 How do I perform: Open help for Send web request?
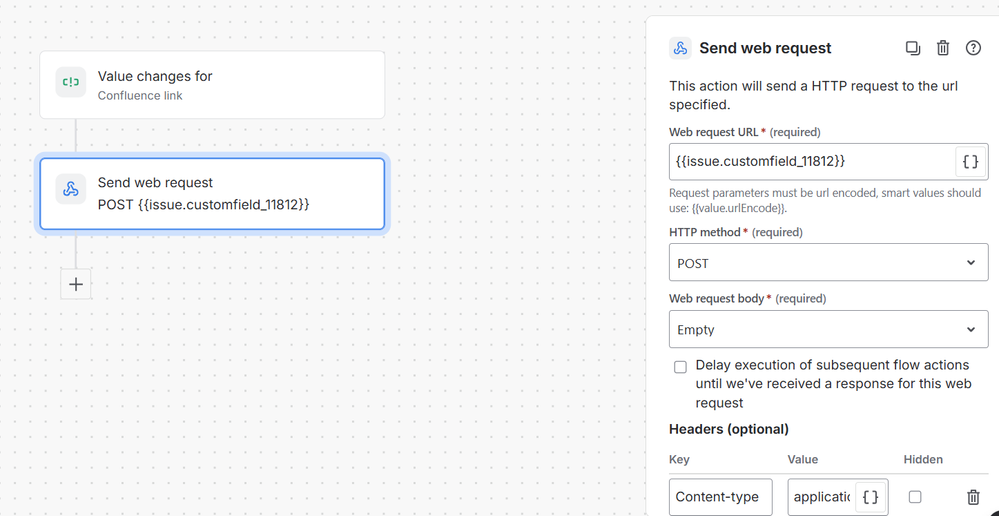point(973,48)
